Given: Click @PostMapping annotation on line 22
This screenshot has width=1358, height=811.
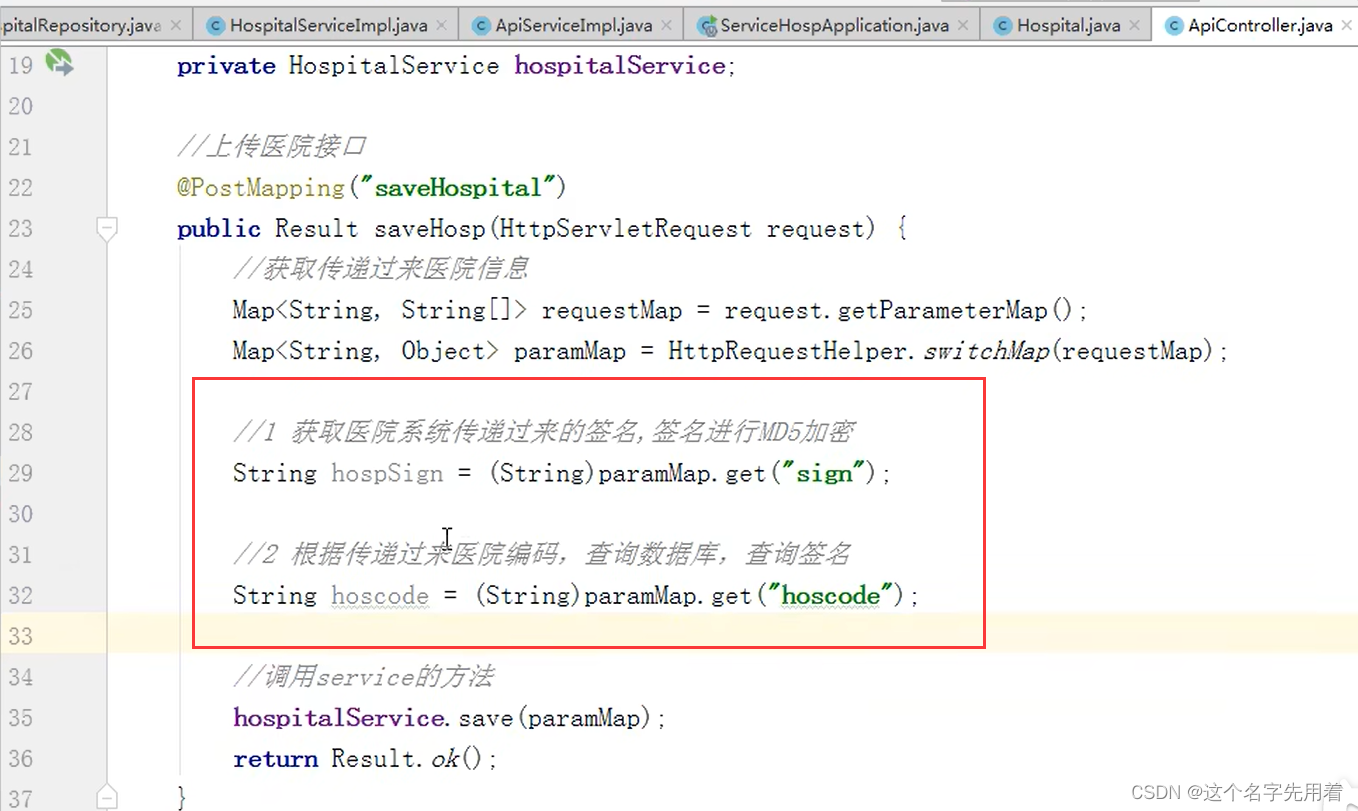Looking at the screenshot, I should (260, 188).
